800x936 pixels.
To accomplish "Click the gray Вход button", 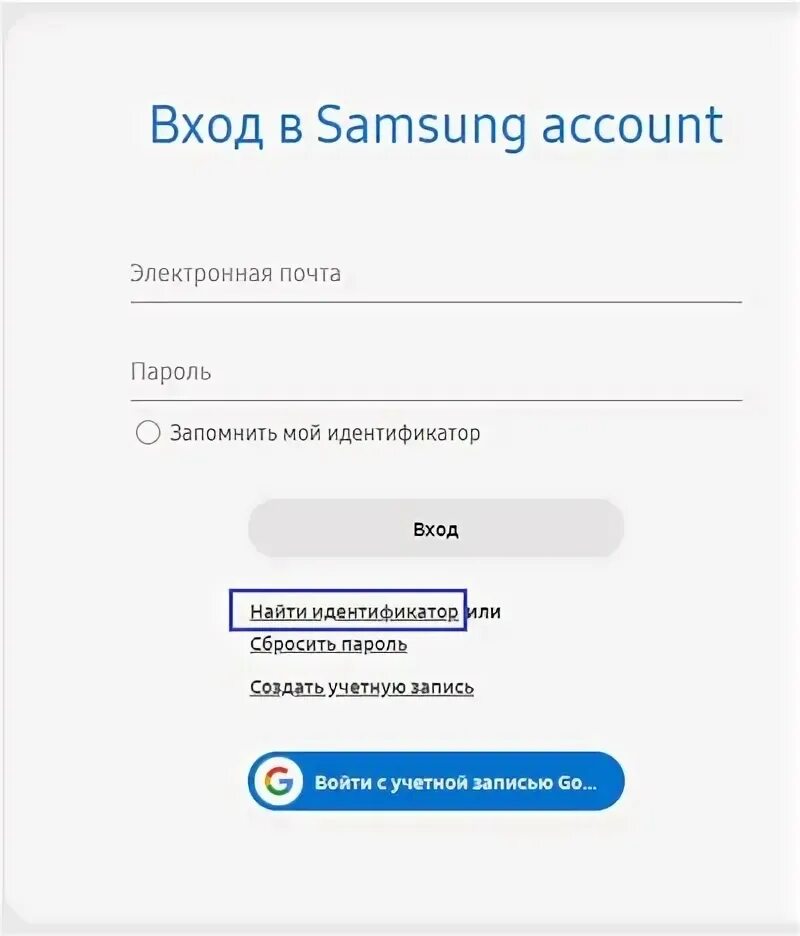I will [x=436, y=528].
